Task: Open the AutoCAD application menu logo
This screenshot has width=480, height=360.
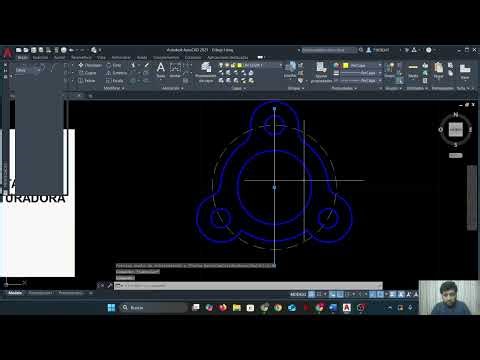Action: click(7, 52)
